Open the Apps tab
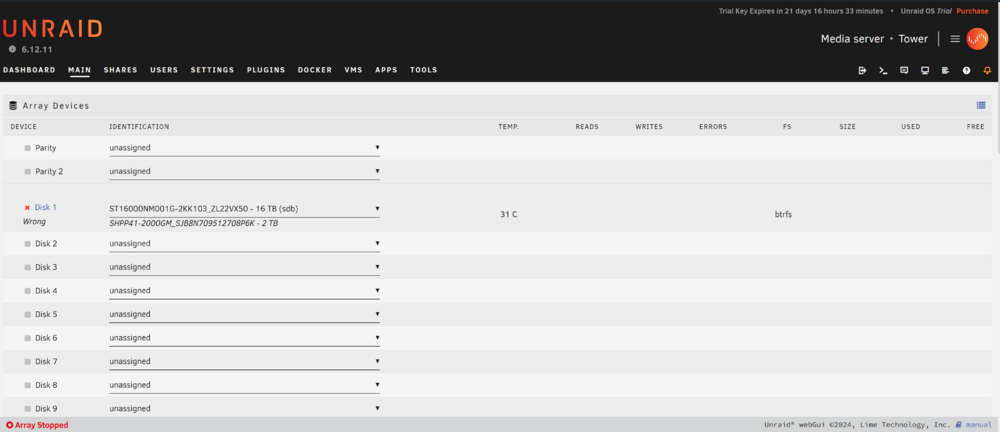Screen dimensions: 1000x432 click(386, 70)
